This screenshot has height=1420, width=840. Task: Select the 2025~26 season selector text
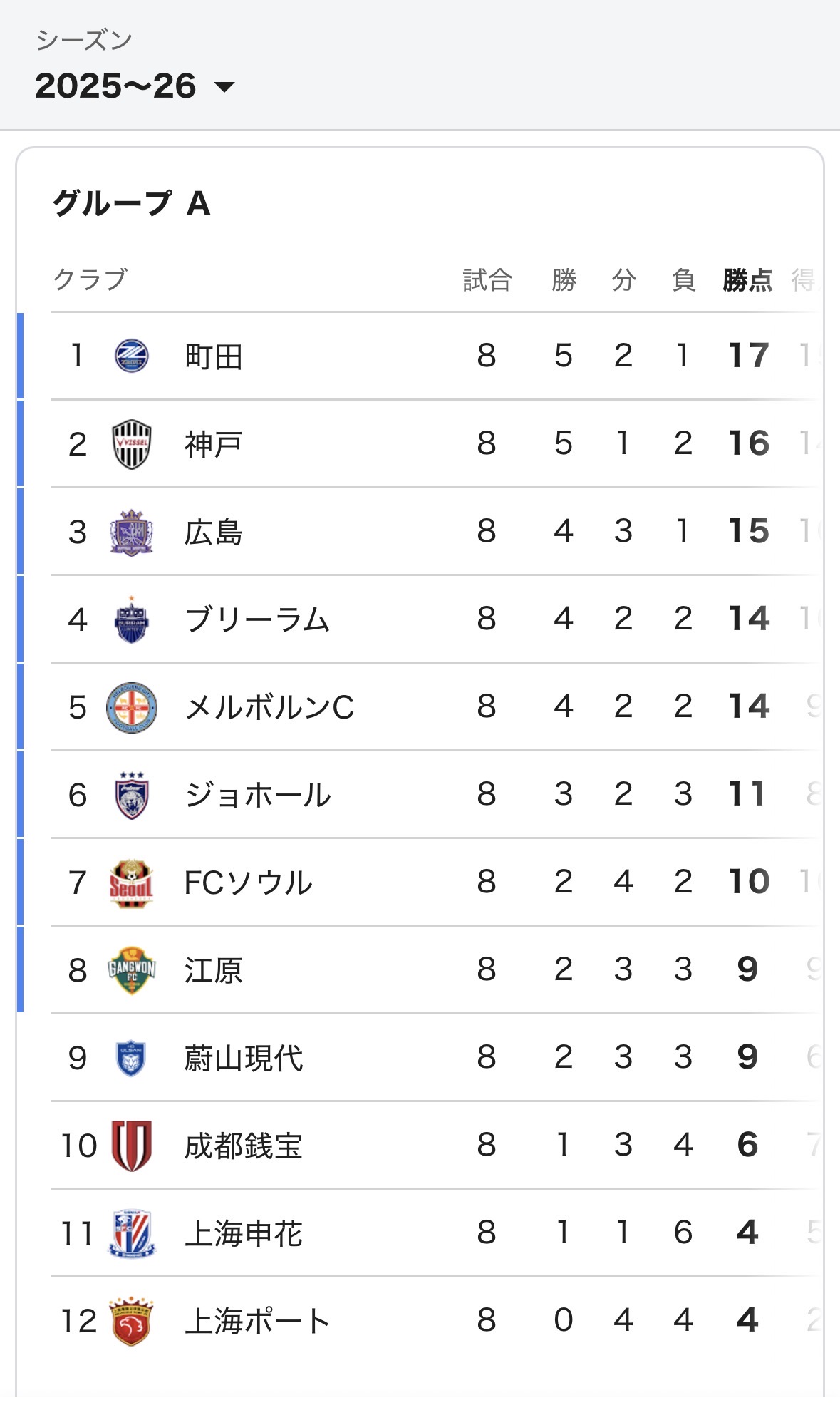pyautogui.click(x=115, y=86)
